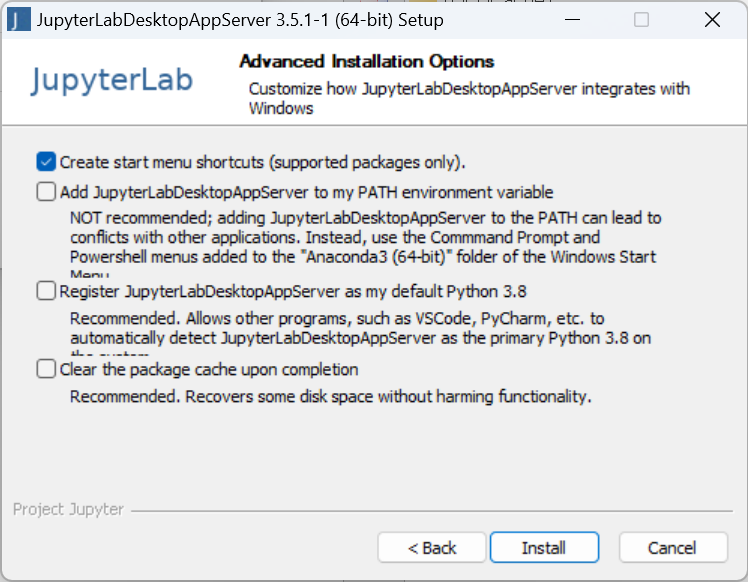Click the 'Customize how JupyterLabDesktopAppServer integrates' subtitle
The image size is (748, 582).
[469, 98]
